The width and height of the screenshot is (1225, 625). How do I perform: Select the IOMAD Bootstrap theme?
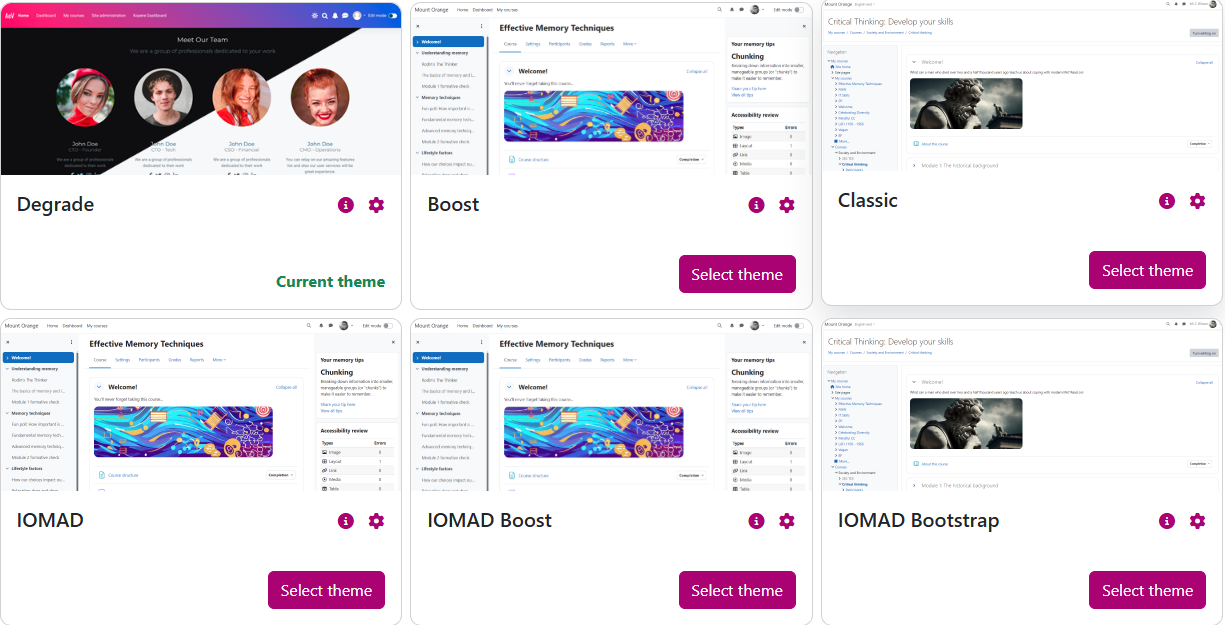click(x=1147, y=590)
